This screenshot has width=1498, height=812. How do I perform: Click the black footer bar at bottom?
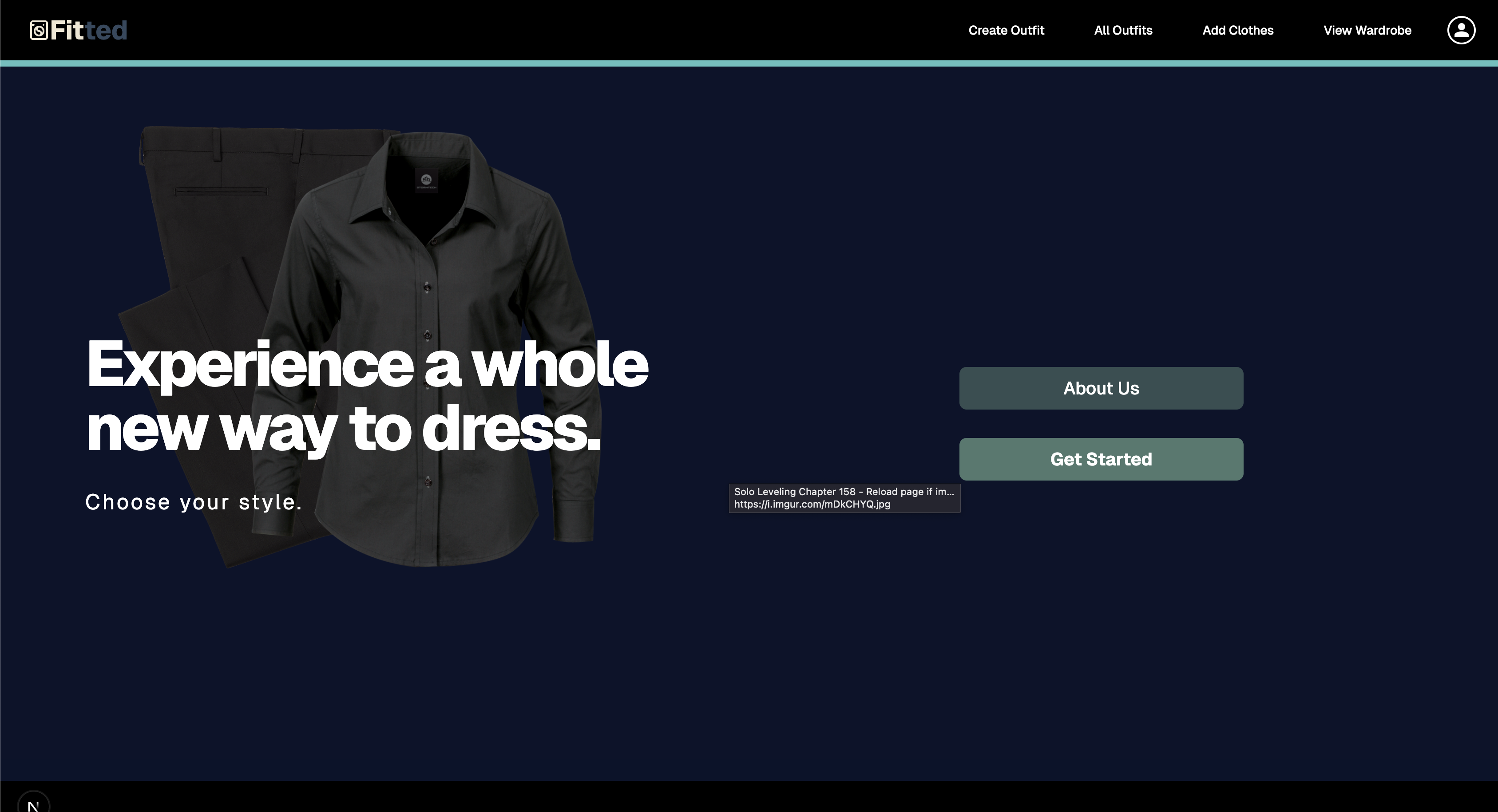tap(749, 796)
